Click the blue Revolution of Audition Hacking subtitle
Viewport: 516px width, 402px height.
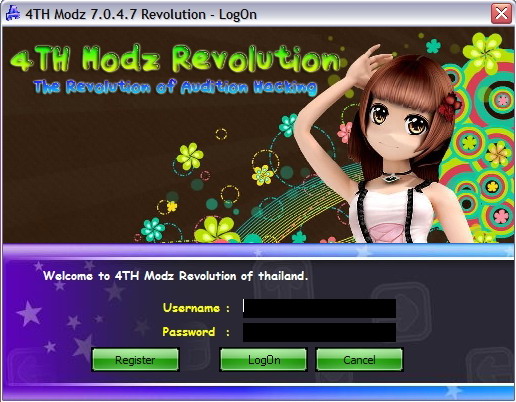175,87
